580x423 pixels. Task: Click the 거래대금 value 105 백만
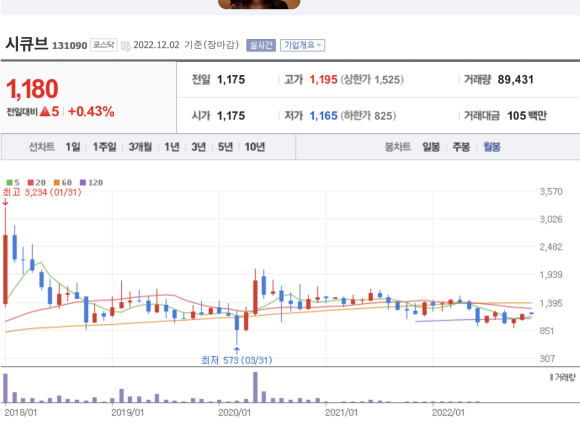pyautogui.click(x=527, y=116)
